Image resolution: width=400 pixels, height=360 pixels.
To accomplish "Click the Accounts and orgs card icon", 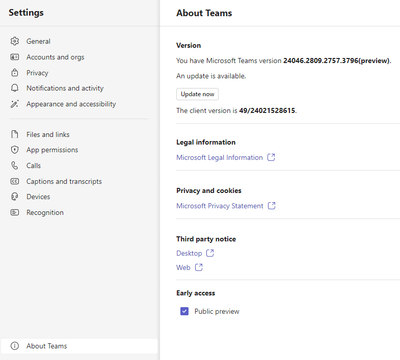I will point(14,57).
